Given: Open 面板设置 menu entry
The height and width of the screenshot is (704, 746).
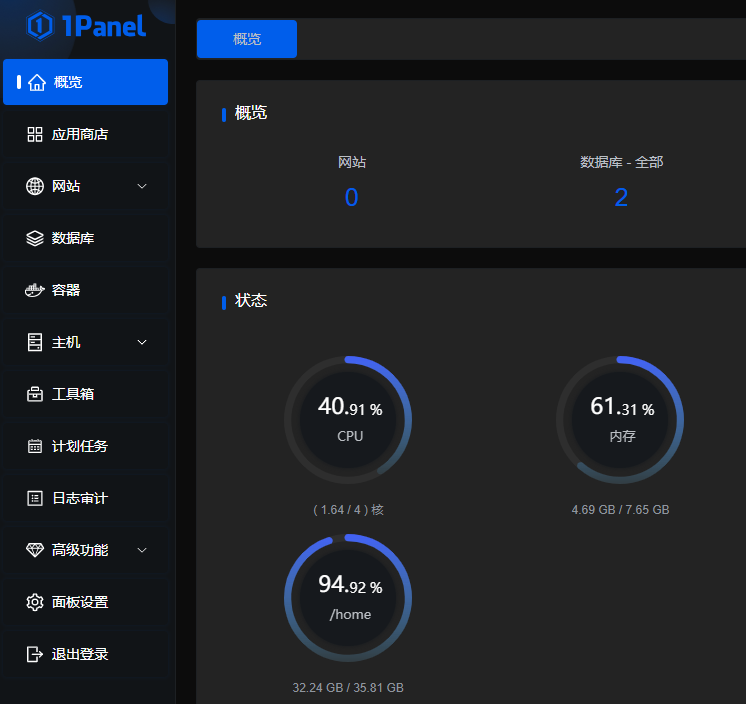Looking at the screenshot, I should coord(86,602).
